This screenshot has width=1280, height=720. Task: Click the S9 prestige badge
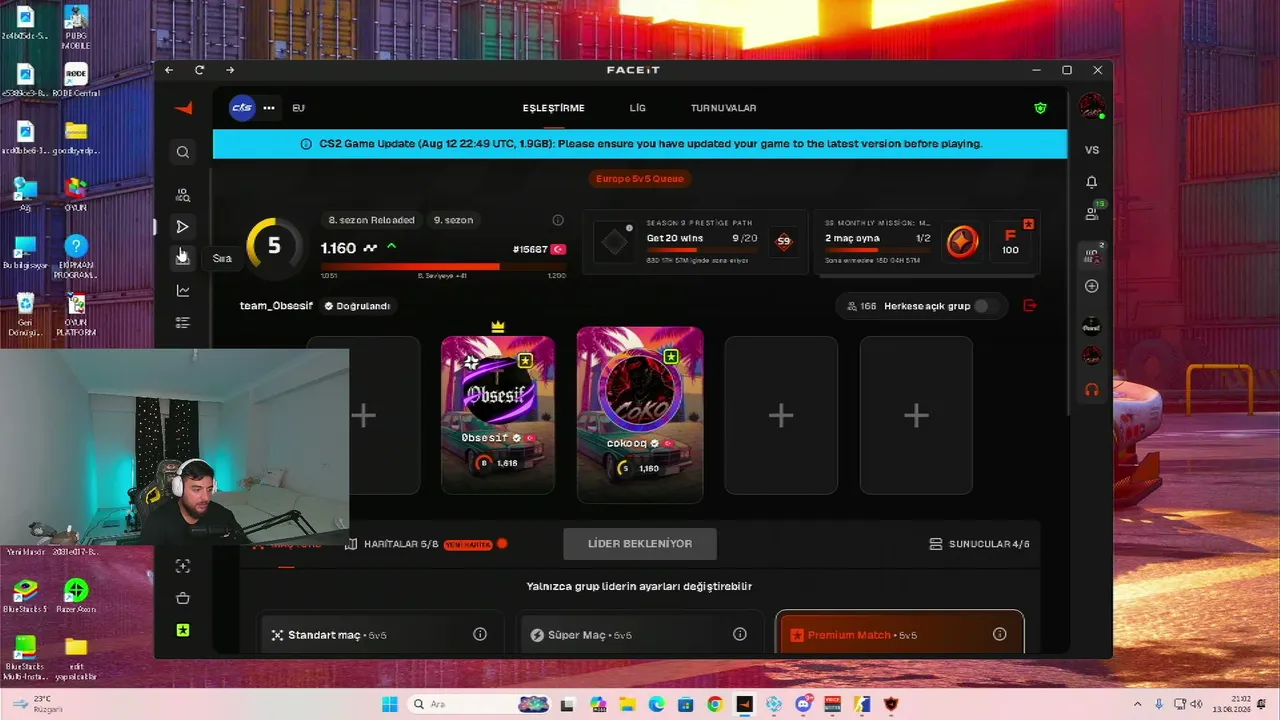pyautogui.click(x=783, y=241)
